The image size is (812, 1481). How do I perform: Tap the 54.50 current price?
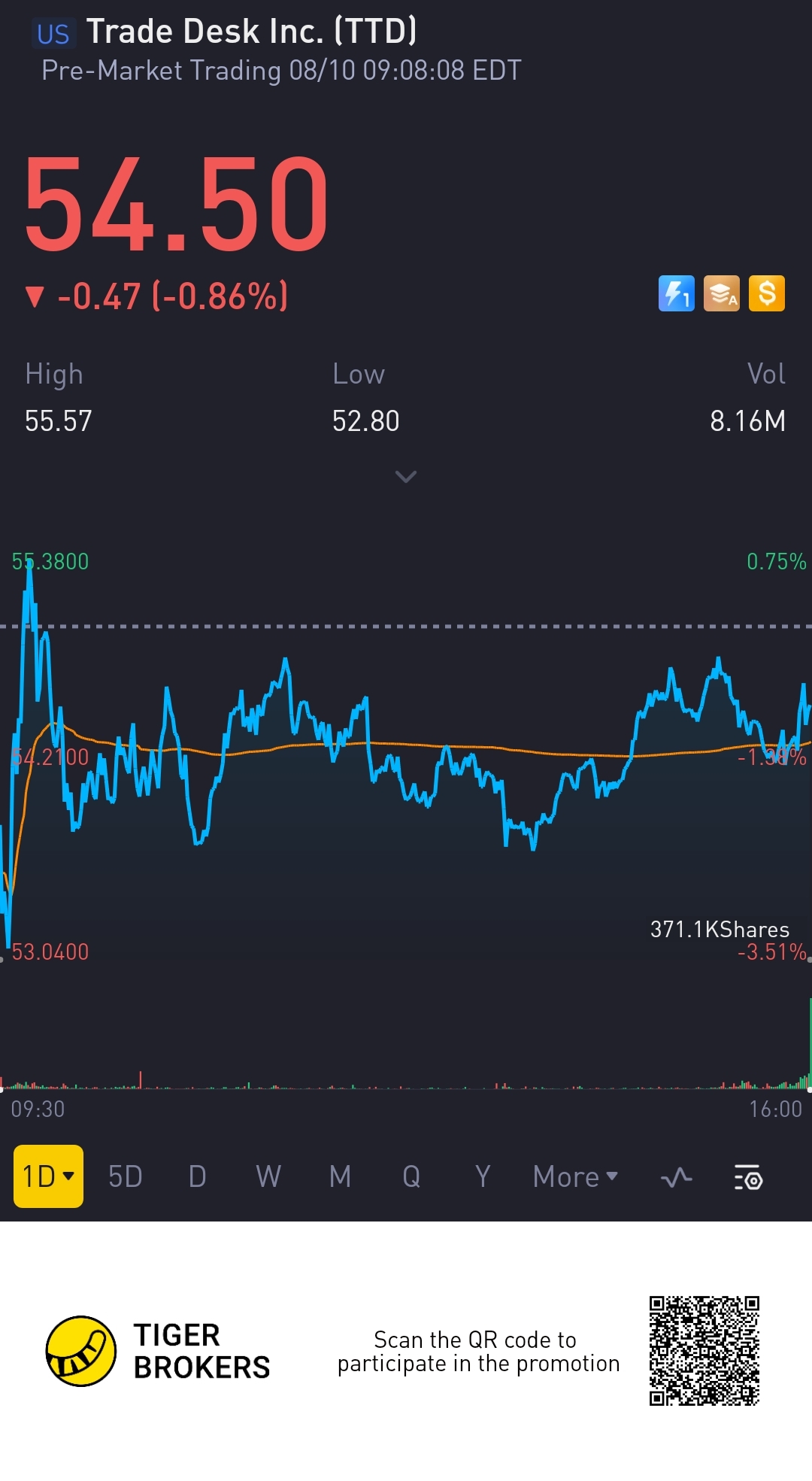(x=177, y=205)
